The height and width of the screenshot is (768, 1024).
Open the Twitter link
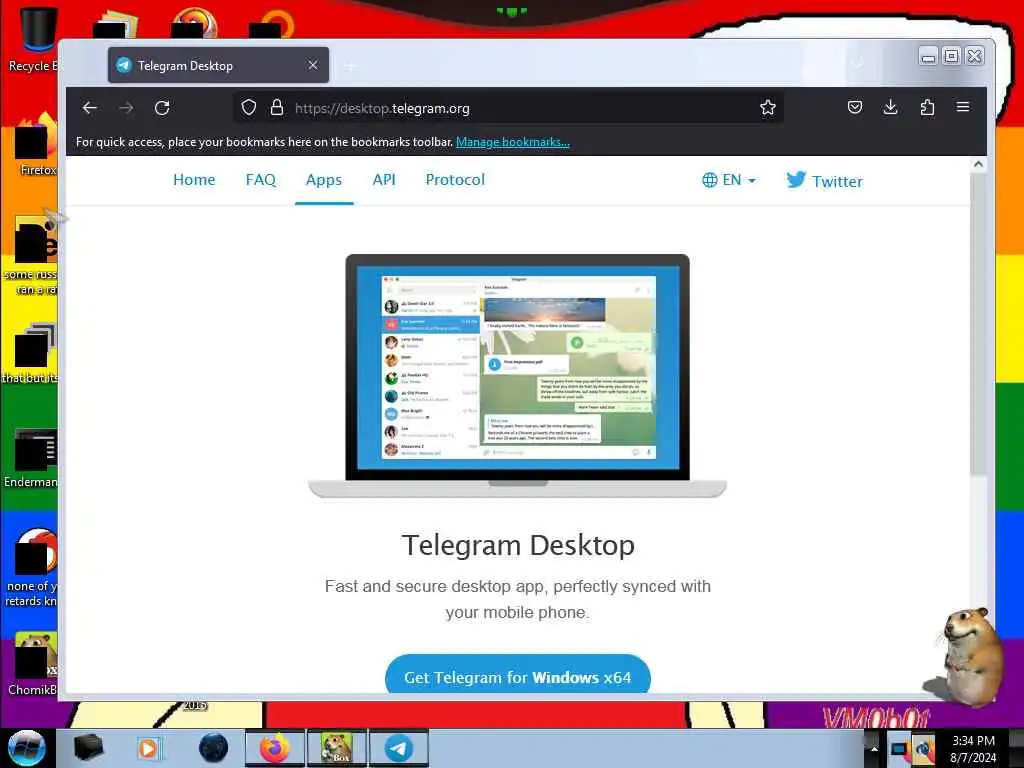pyautogui.click(x=824, y=180)
